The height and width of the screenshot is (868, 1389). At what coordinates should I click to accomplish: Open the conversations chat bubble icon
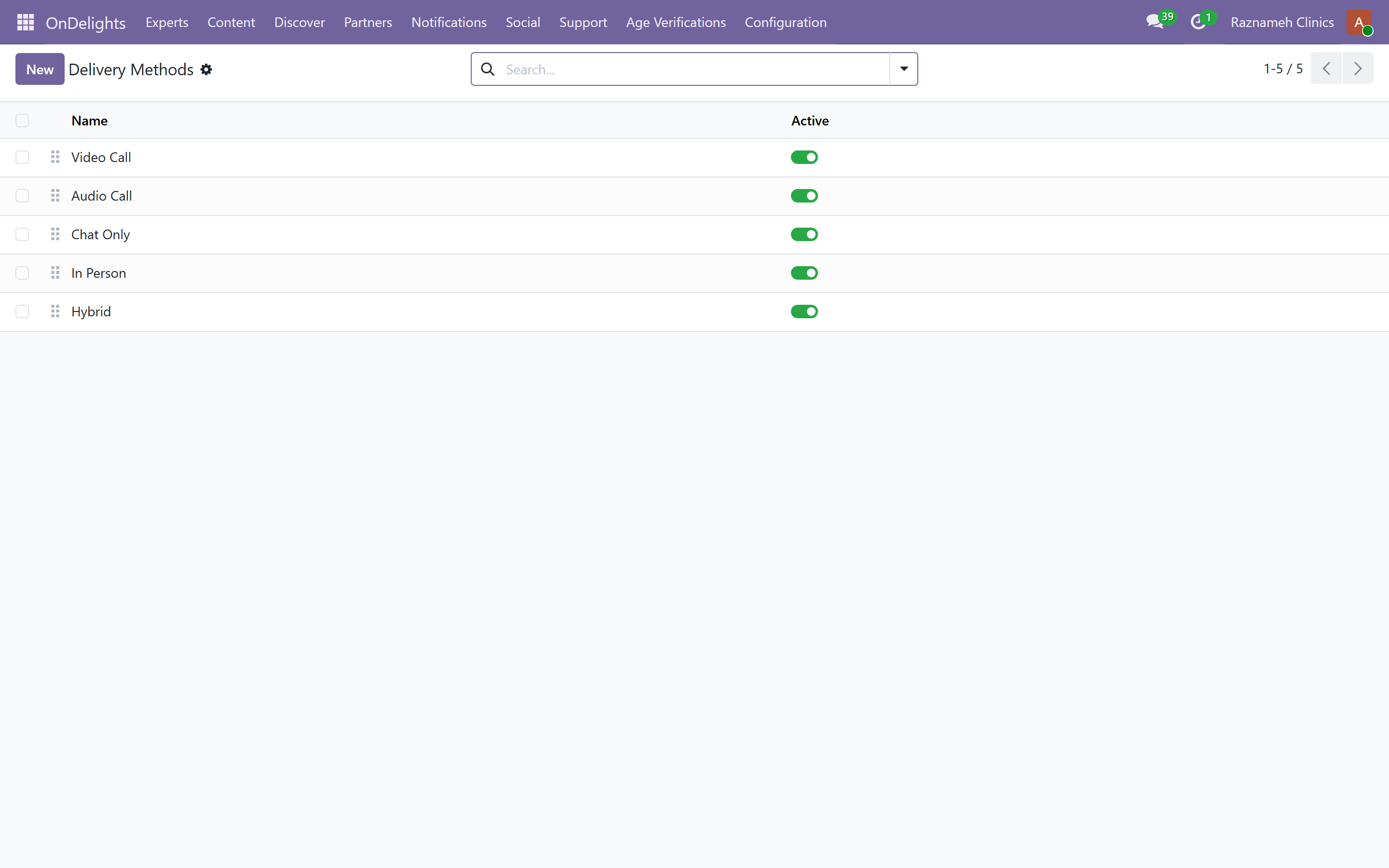point(1154,22)
